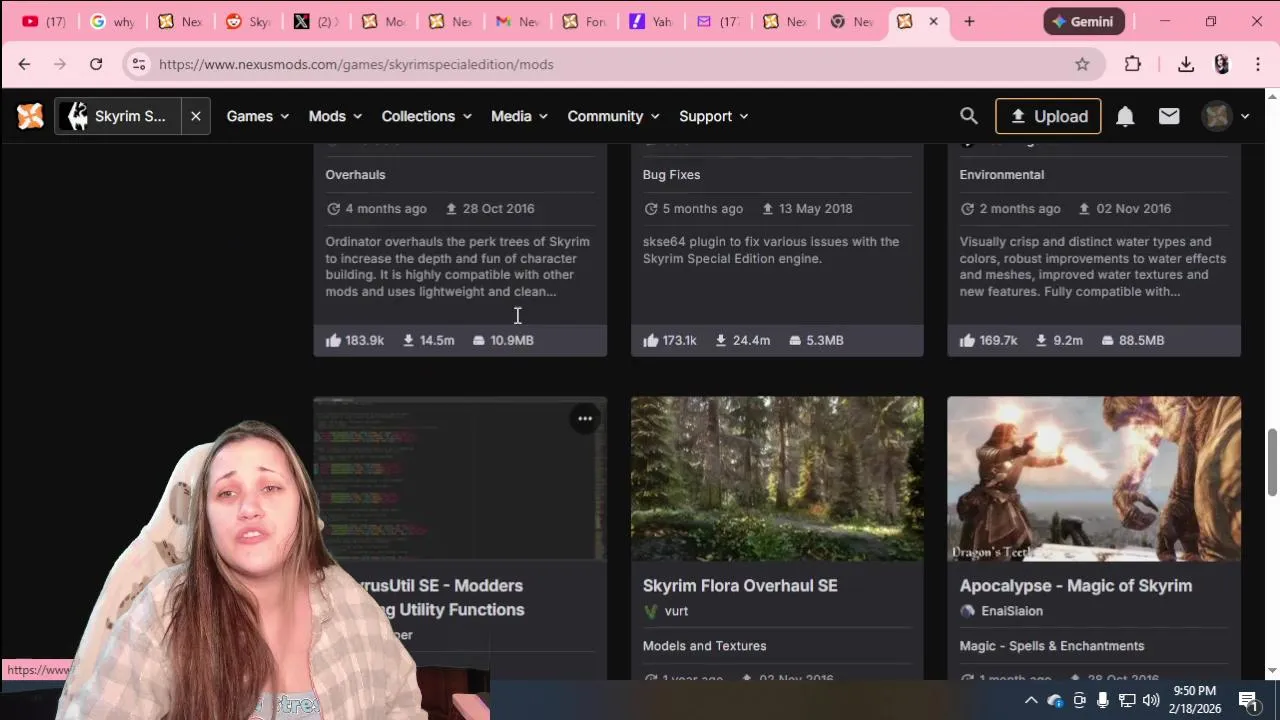
Task: Open author EnaiSiaion's profile link
Action: pyautogui.click(x=1012, y=611)
